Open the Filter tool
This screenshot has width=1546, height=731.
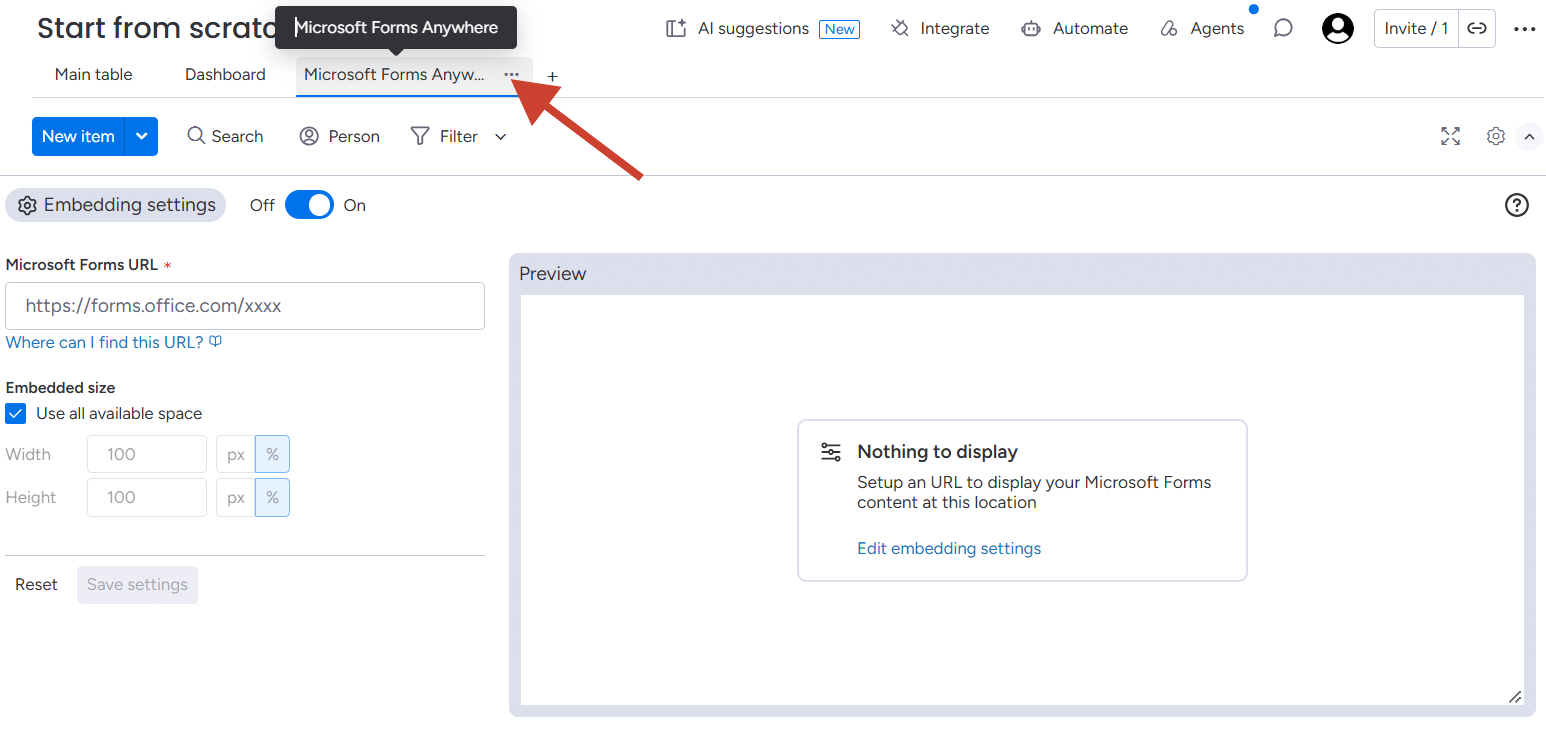[445, 136]
